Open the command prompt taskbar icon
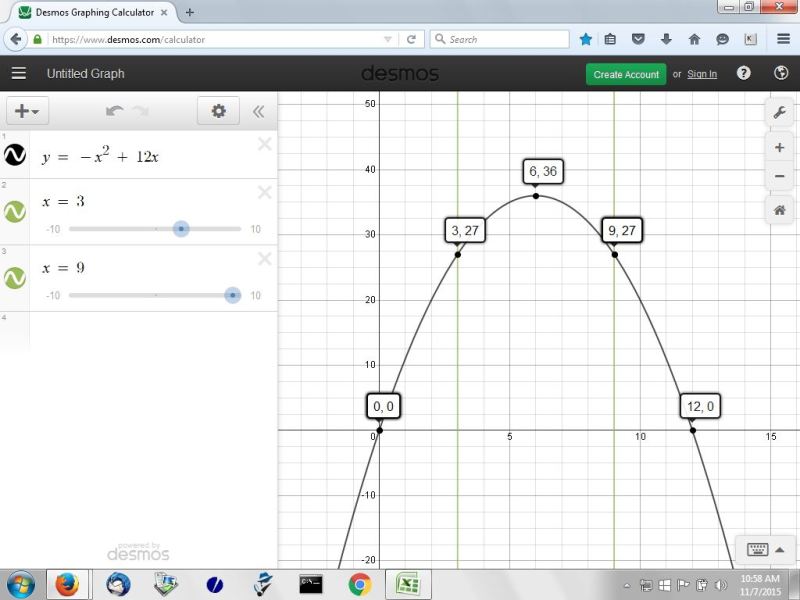The image size is (800, 600). 311,585
